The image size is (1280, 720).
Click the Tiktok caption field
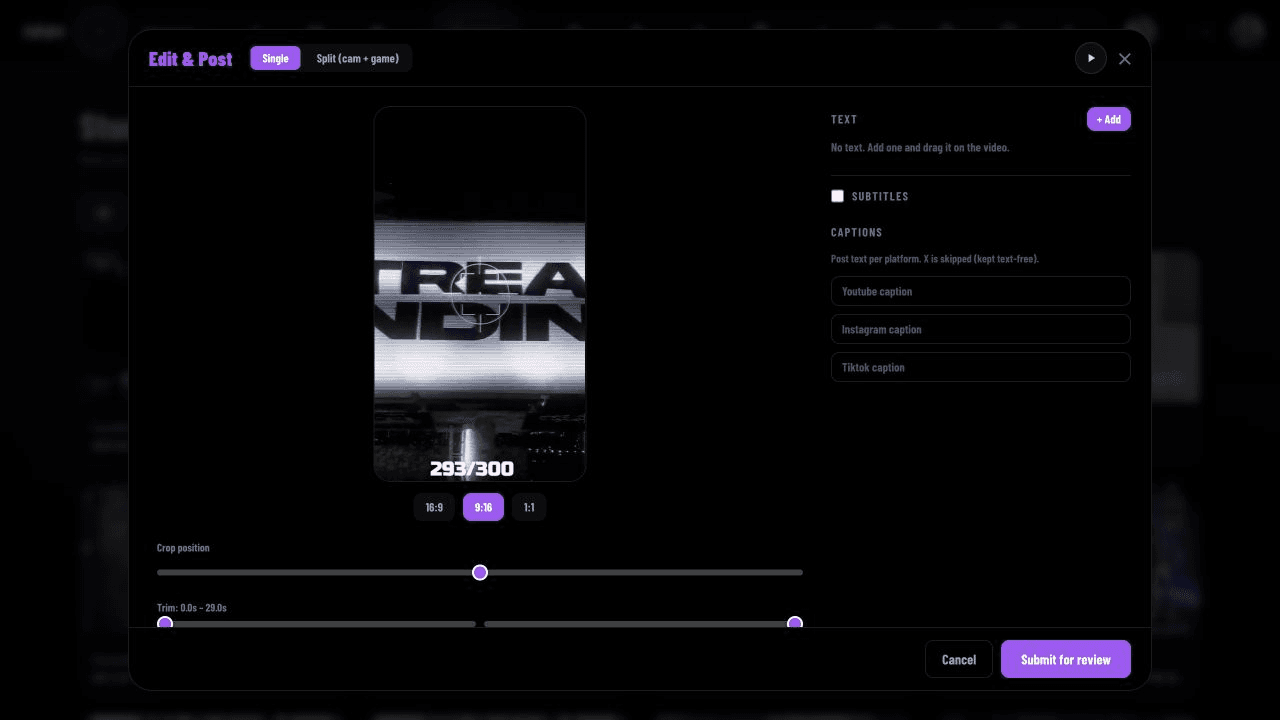pos(981,367)
